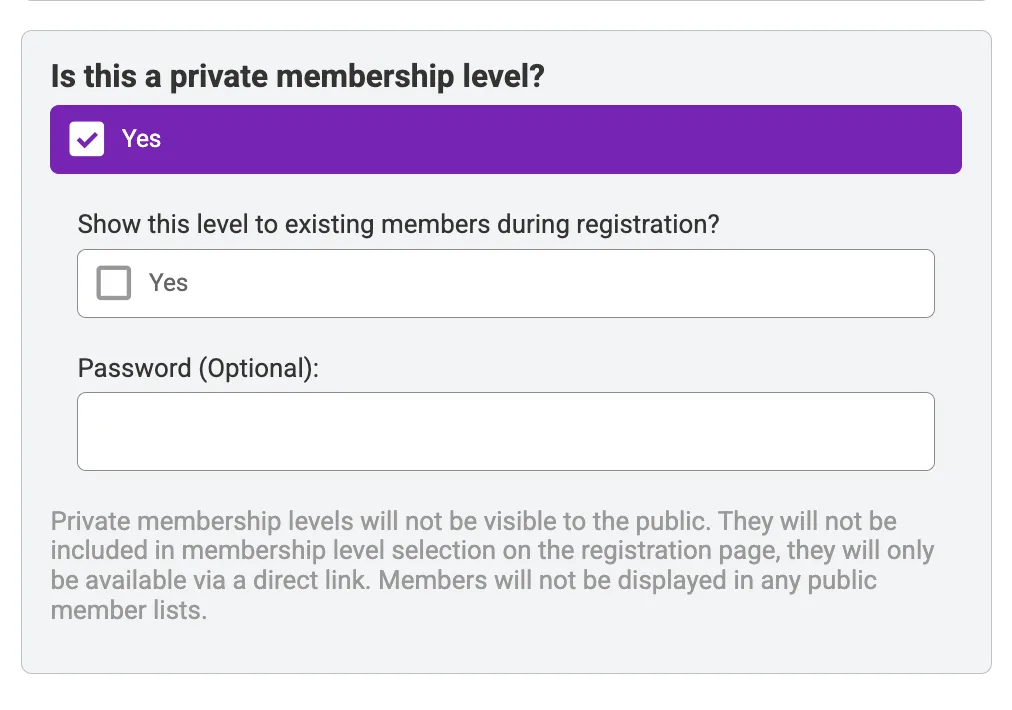Click "Yes" label beside the unchecked box
Image resolution: width=1012 pixels, height=710 pixels.
coord(168,283)
